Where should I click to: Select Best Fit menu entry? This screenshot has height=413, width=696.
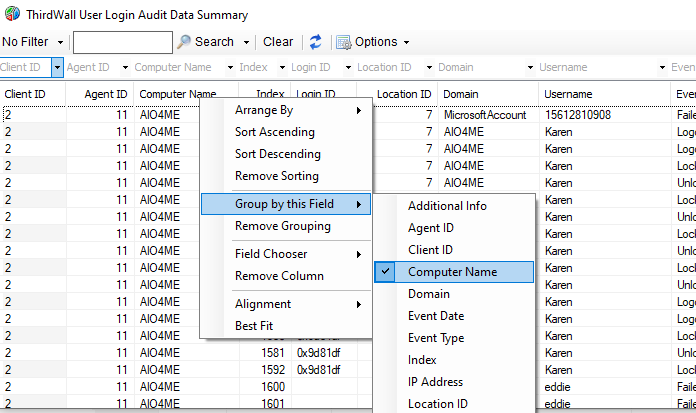tap(286, 326)
